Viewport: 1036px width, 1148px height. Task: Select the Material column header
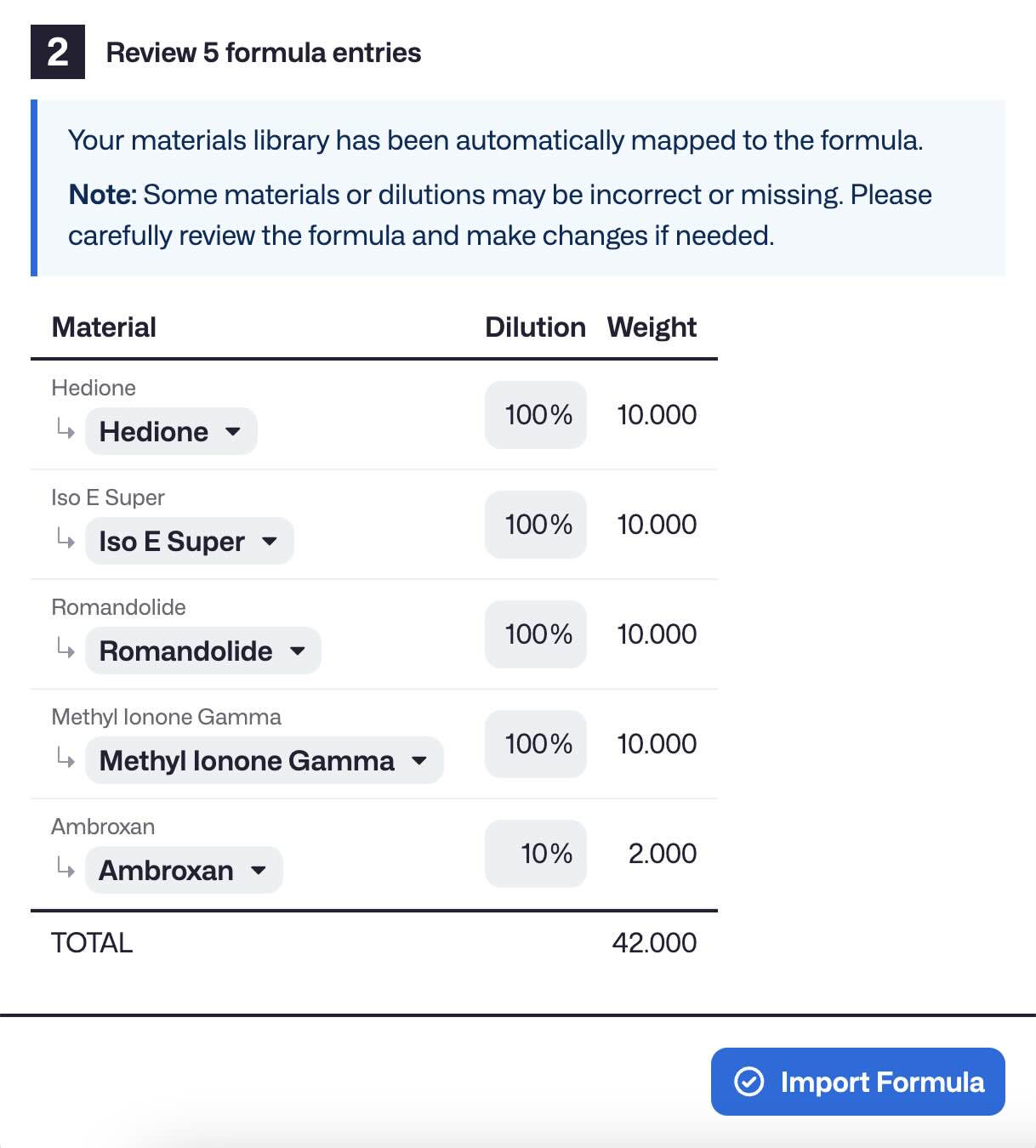click(103, 327)
